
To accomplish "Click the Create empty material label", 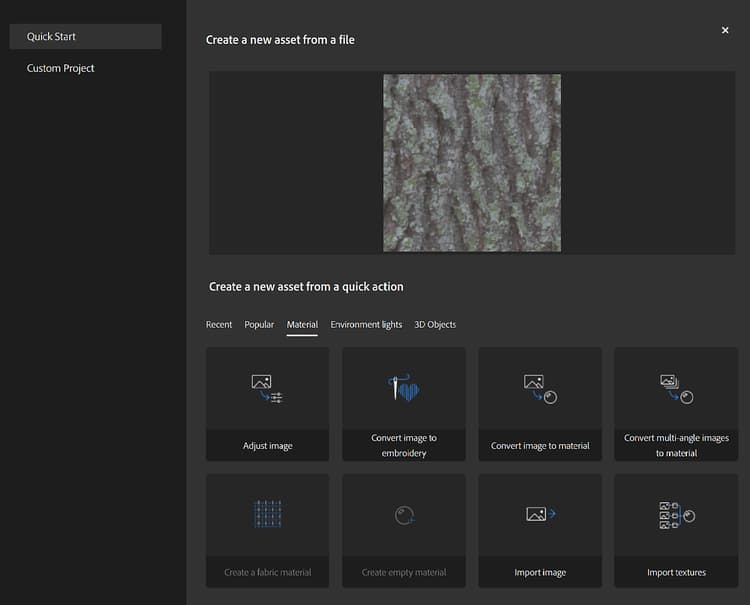I will [404, 572].
